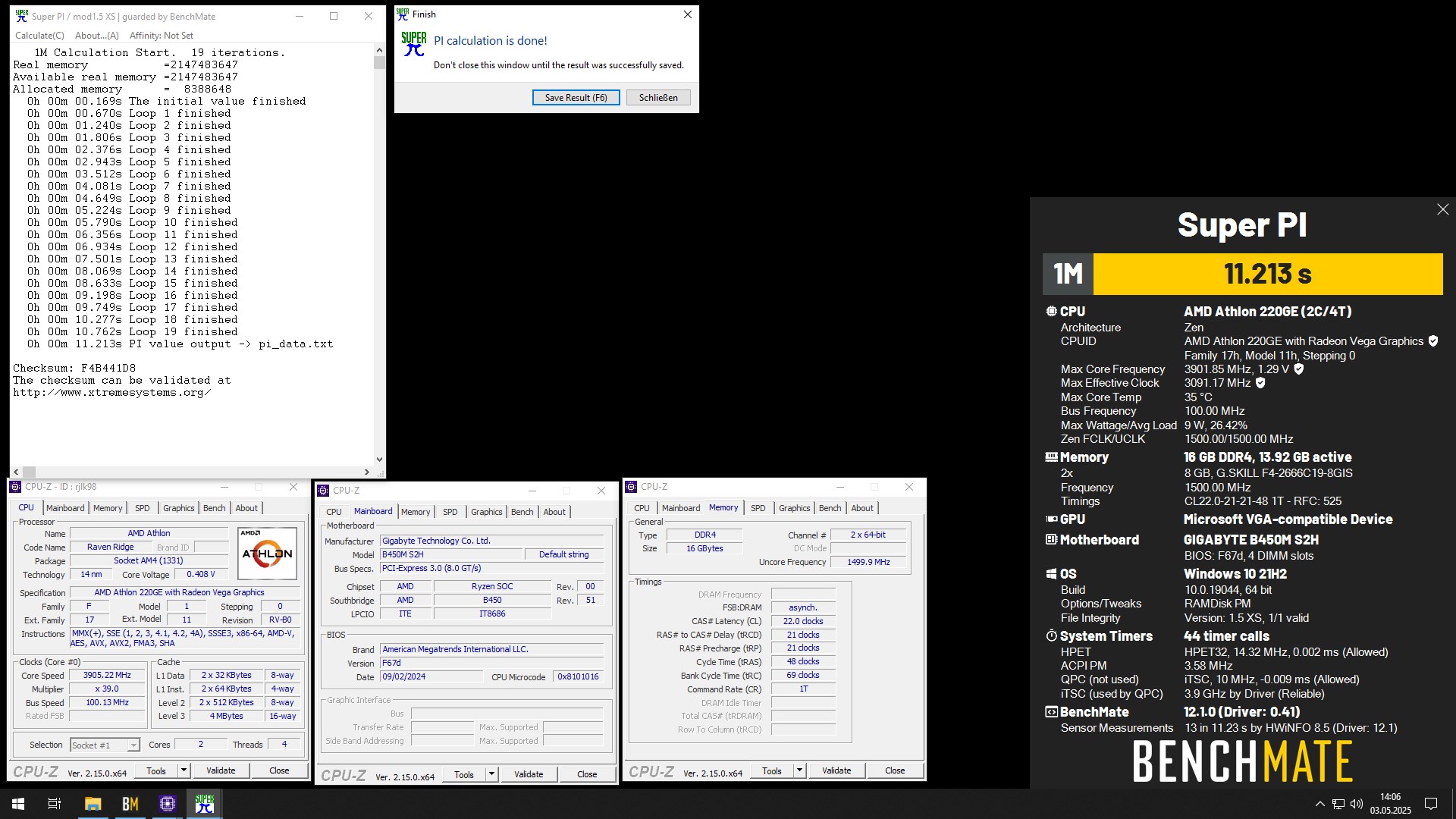Viewport: 1456px width, 819px height.
Task: Click Close button in Mainboard CPU-Z window
Action: [587, 774]
